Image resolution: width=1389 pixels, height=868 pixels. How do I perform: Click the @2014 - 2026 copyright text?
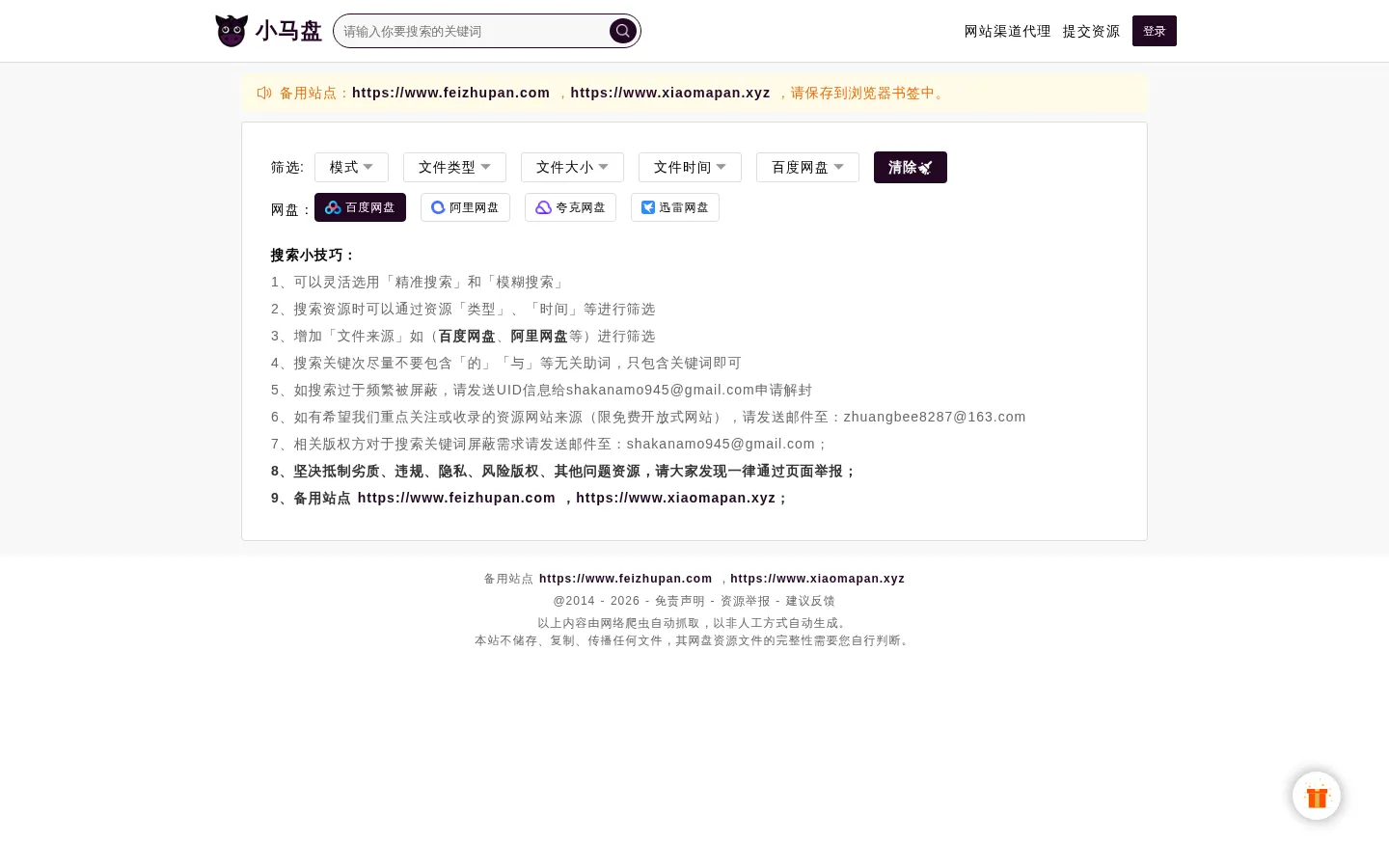(x=596, y=601)
